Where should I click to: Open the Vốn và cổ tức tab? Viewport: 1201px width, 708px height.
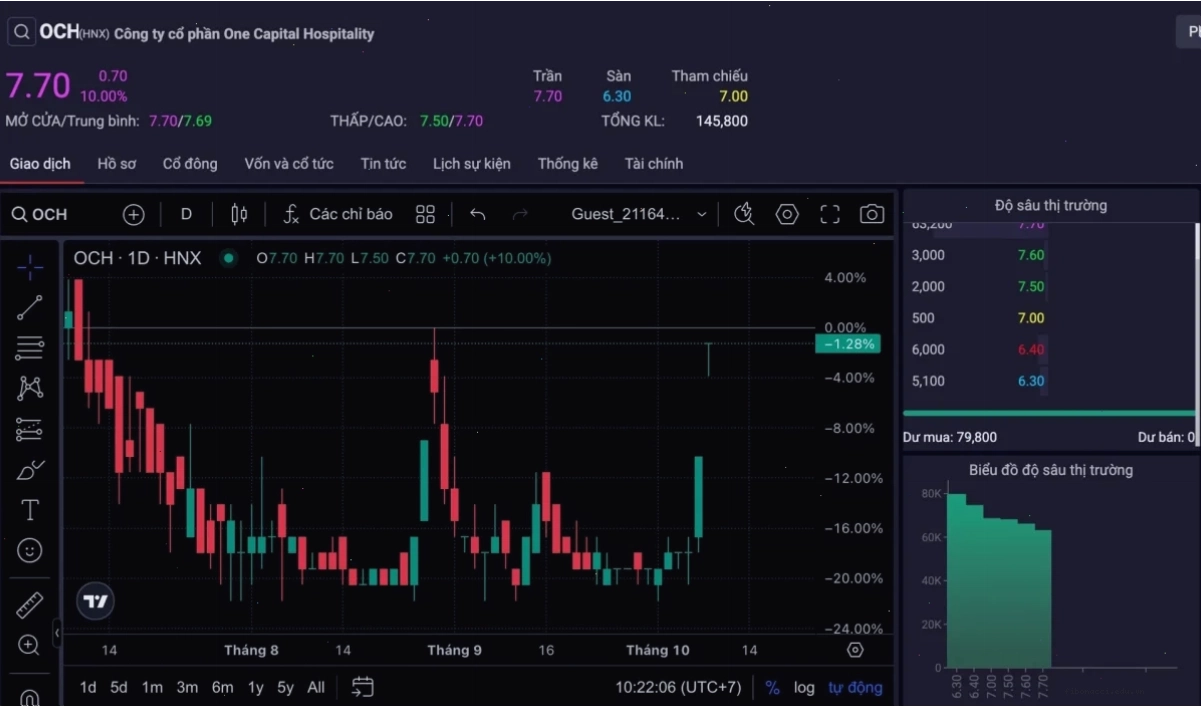(289, 164)
